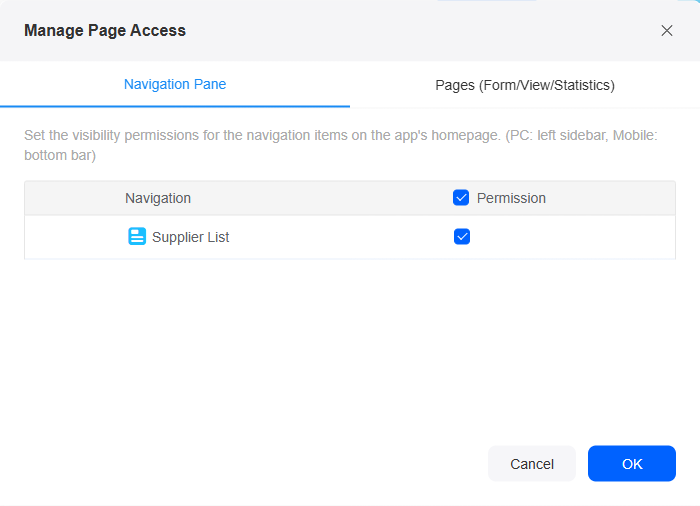
Task: Click empty row space left of Supplier List icon
Action: point(76,237)
